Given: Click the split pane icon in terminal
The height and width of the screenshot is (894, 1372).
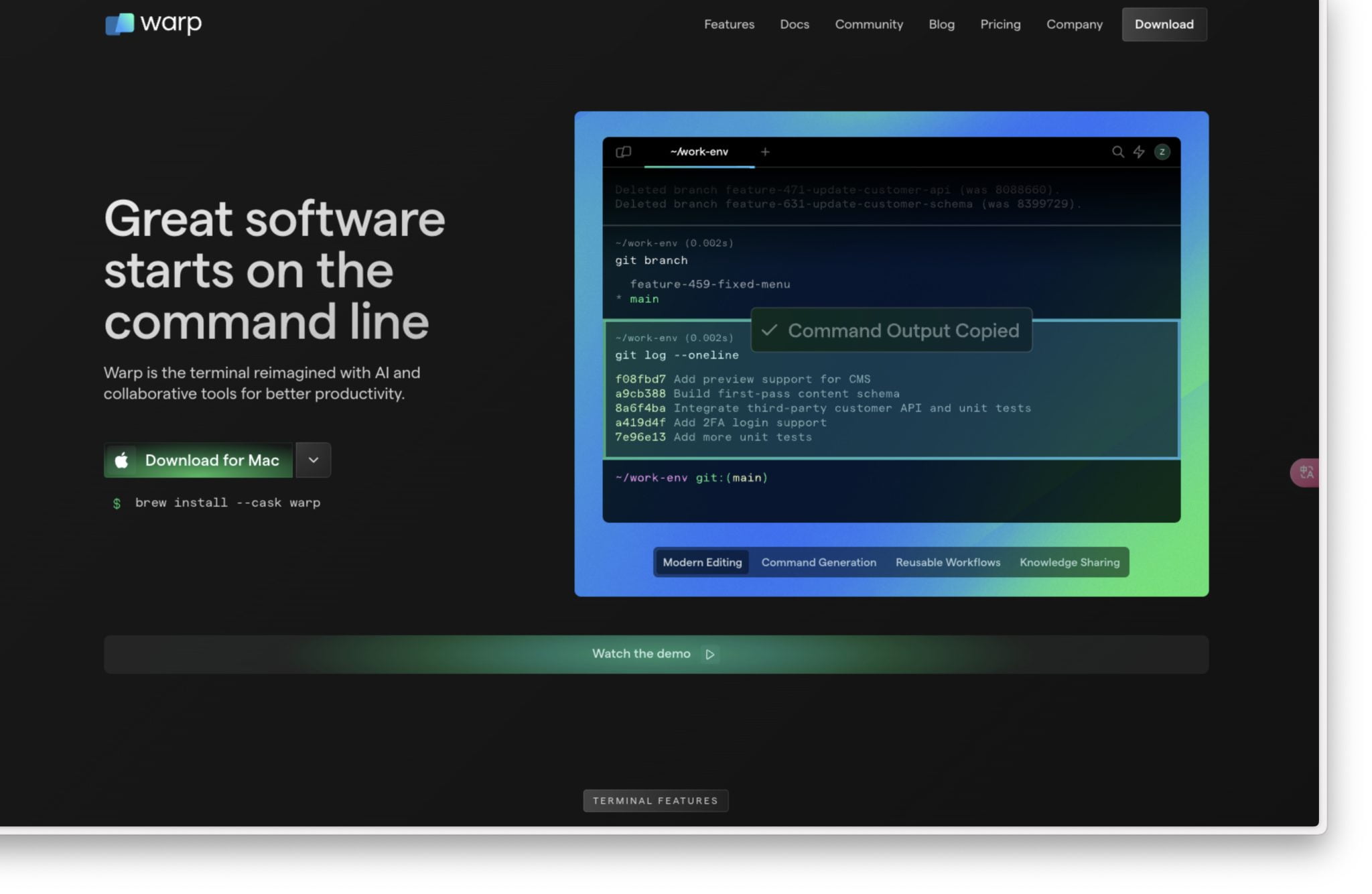Looking at the screenshot, I should 623,152.
